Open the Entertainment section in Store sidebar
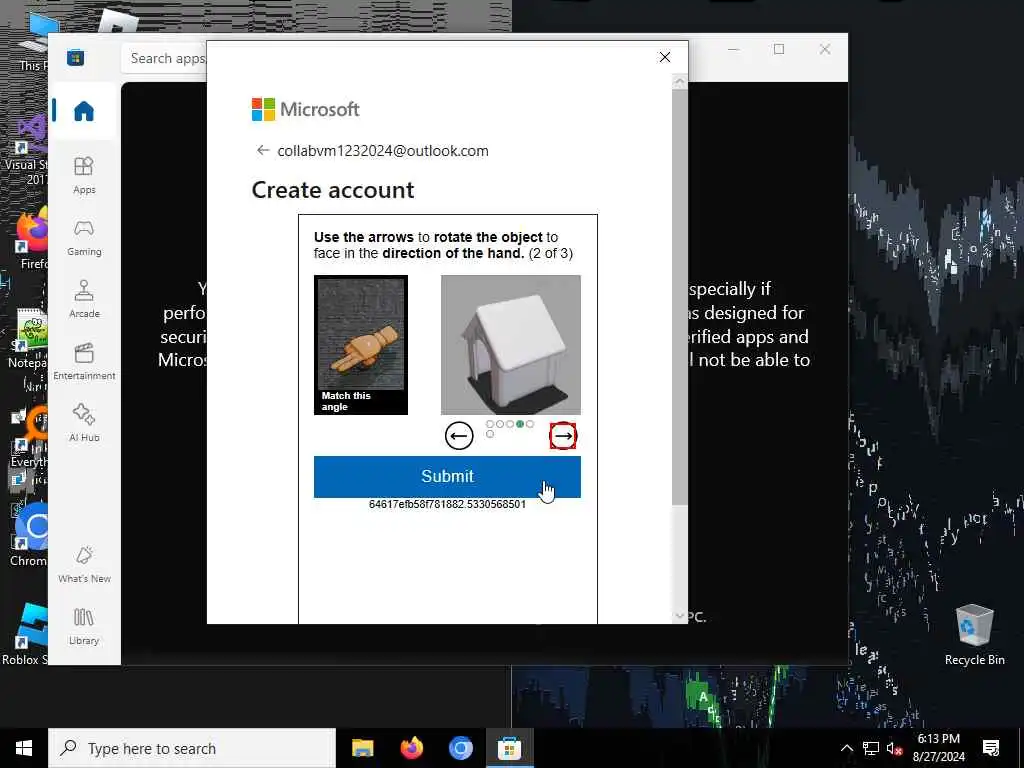 tap(84, 362)
